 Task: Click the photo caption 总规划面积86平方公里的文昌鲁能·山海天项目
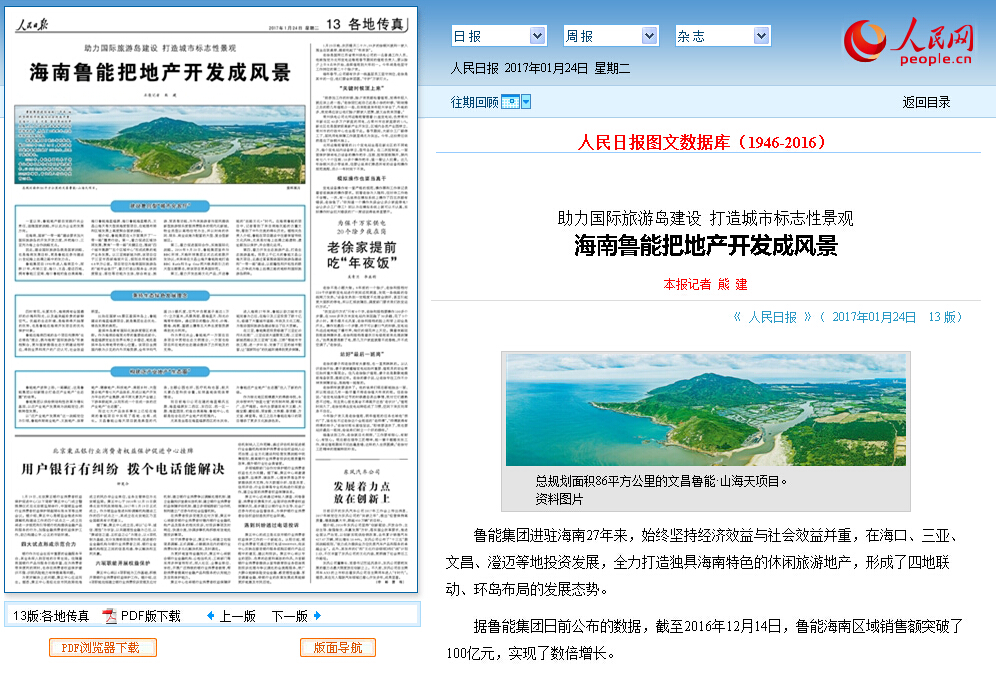(661, 481)
